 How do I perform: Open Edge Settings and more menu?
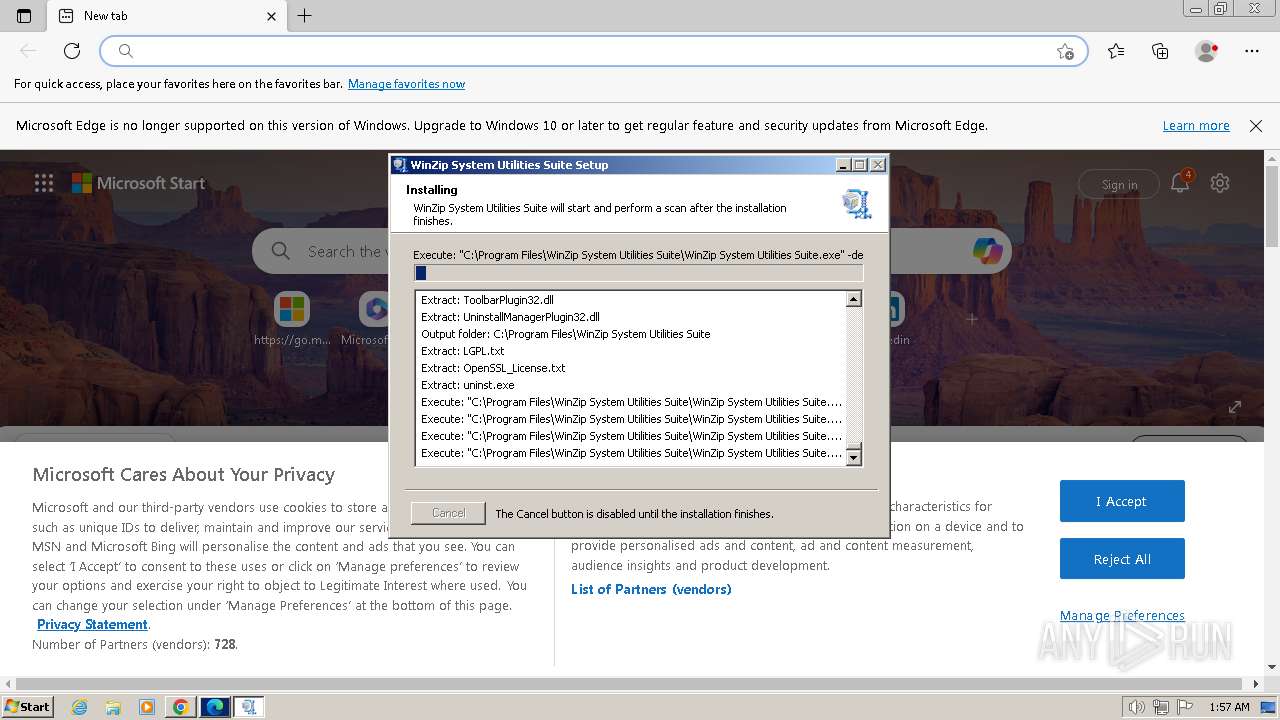coord(1252,51)
